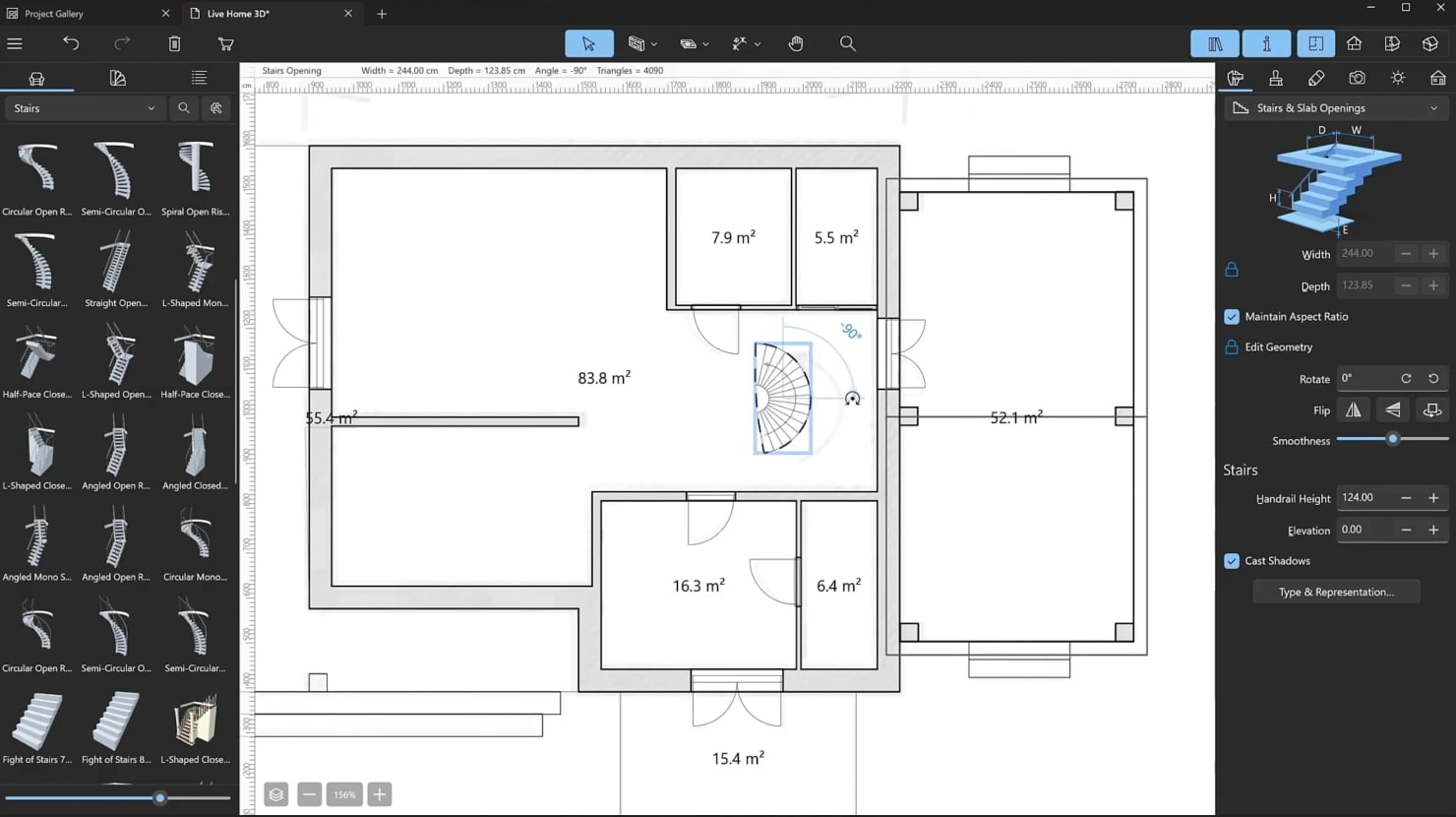
Task: Open the building properties inspector tab
Action: click(1276, 78)
